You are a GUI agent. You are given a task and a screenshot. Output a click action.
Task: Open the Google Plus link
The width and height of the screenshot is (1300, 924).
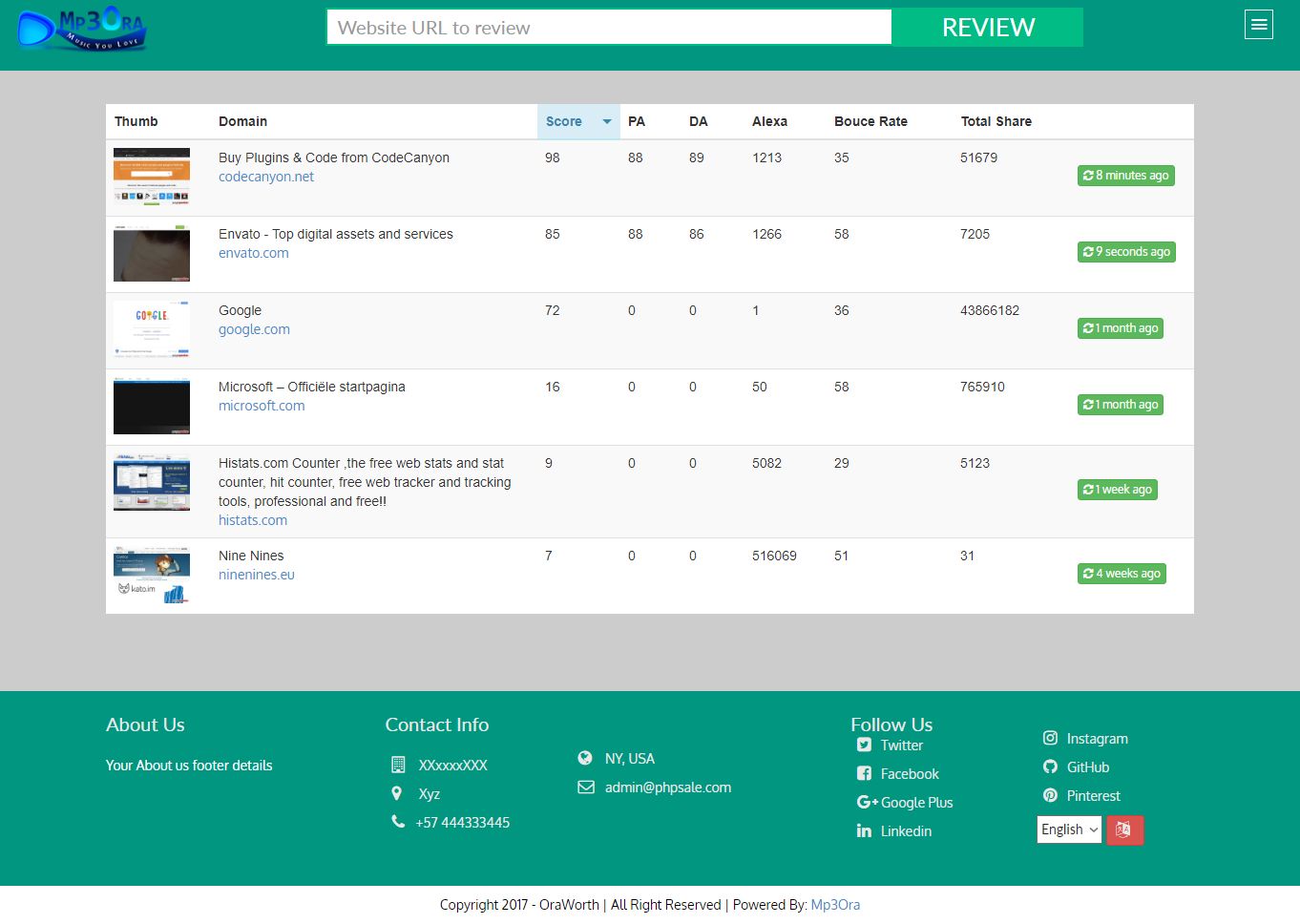pos(916,803)
